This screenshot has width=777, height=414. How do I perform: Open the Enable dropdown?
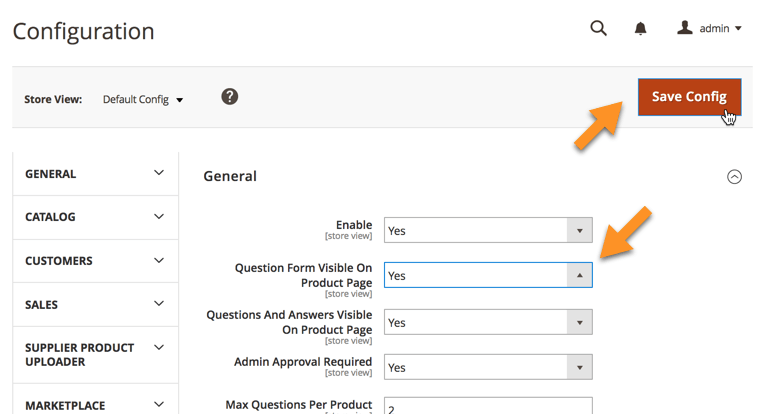(x=488, y=231)
